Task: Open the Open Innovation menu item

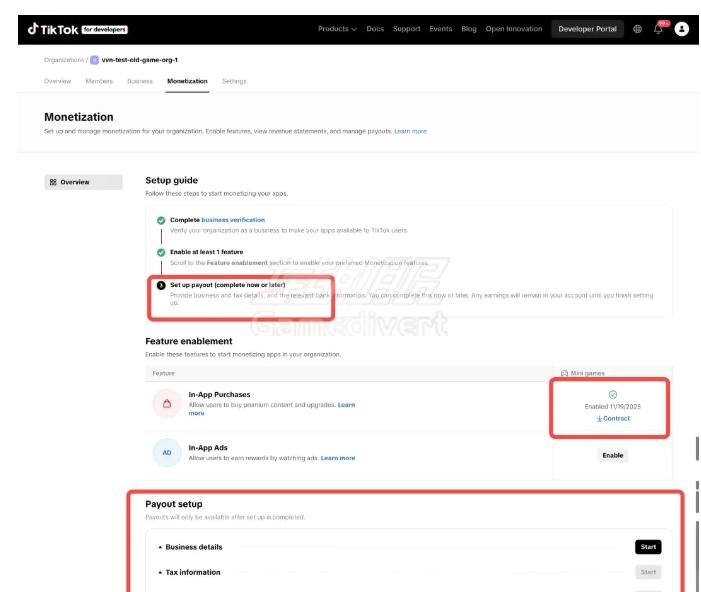Action: tap(514, 29)
